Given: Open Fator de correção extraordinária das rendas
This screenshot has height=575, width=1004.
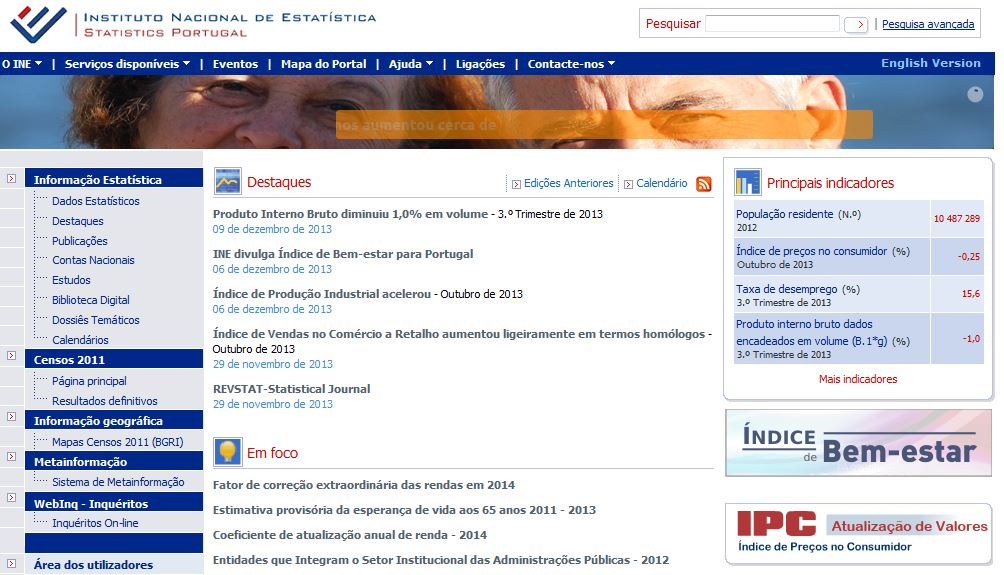Looking at the screenshot, I should tap(364, 485).
